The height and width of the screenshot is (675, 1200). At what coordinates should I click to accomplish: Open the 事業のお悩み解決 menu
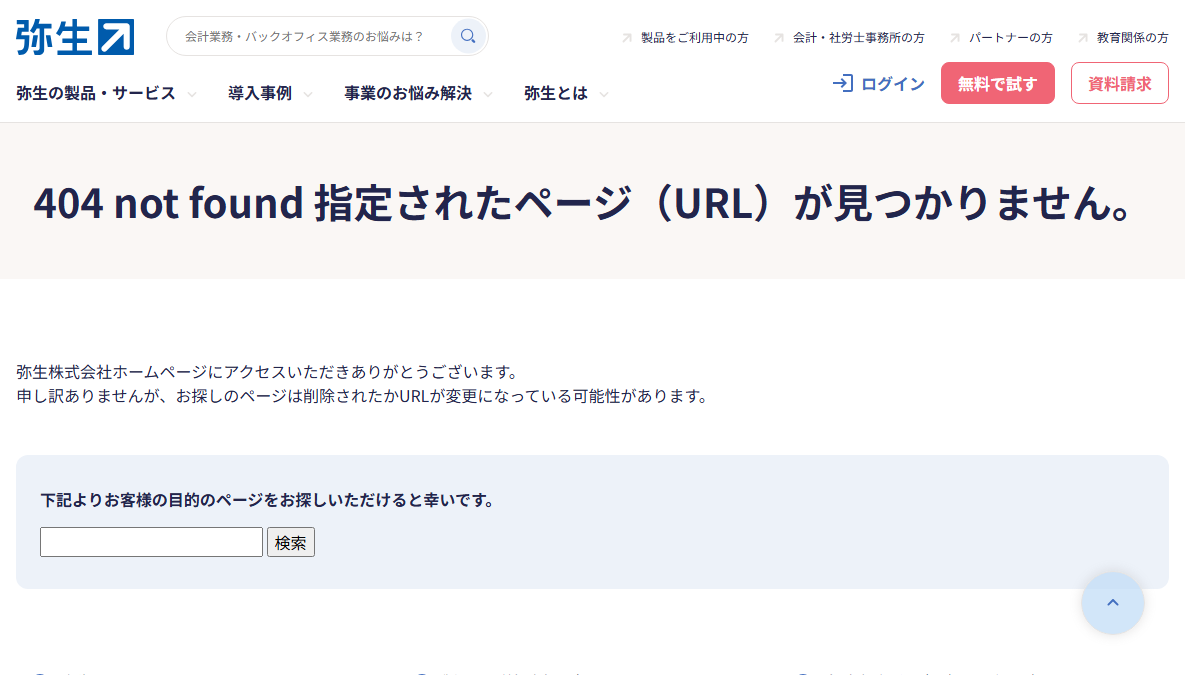coord(408,94)
